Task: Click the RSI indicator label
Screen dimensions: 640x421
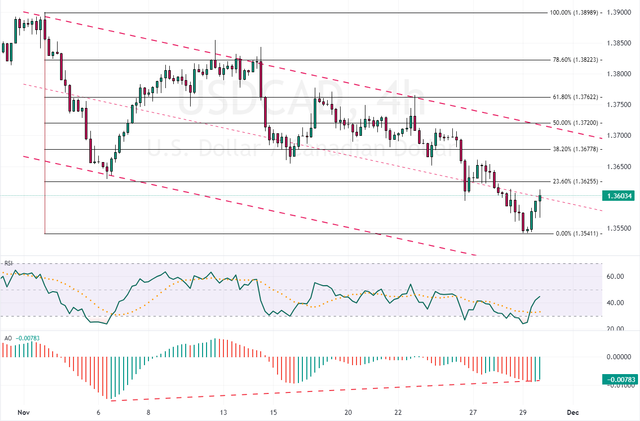Action: point(9,263)
